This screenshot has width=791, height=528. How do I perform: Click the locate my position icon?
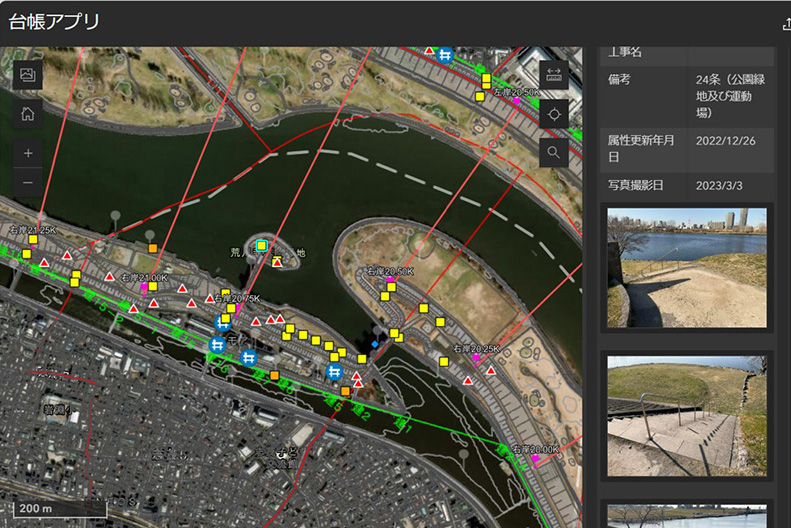pos(554,114)
